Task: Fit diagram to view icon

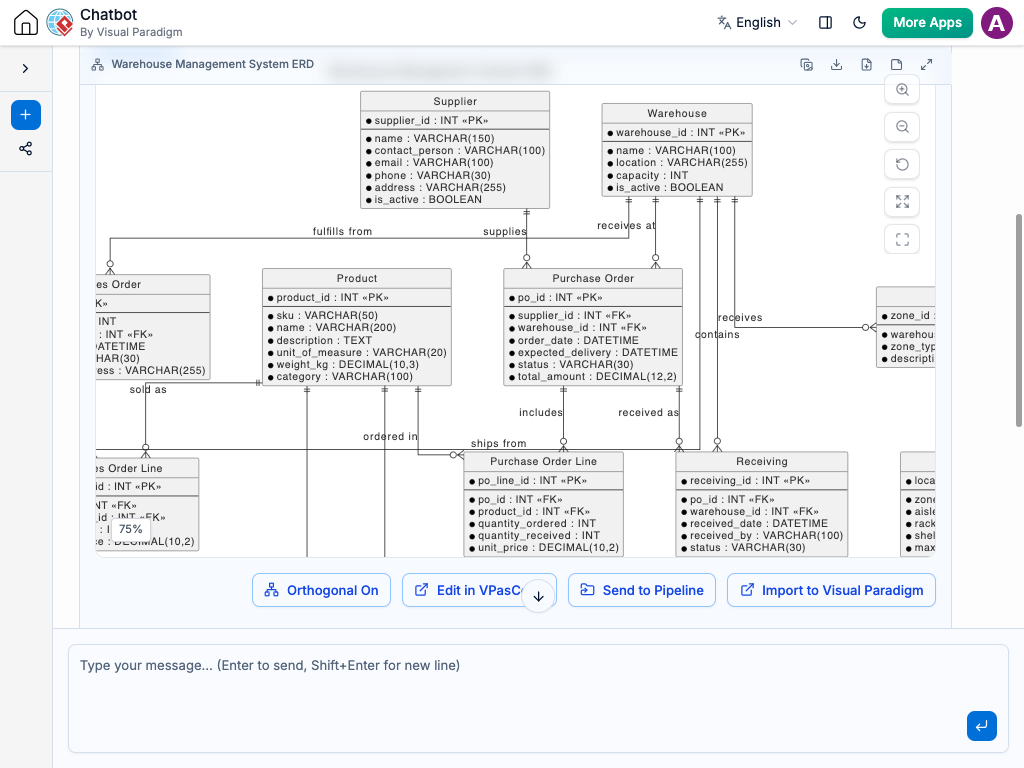Action: 902,202
